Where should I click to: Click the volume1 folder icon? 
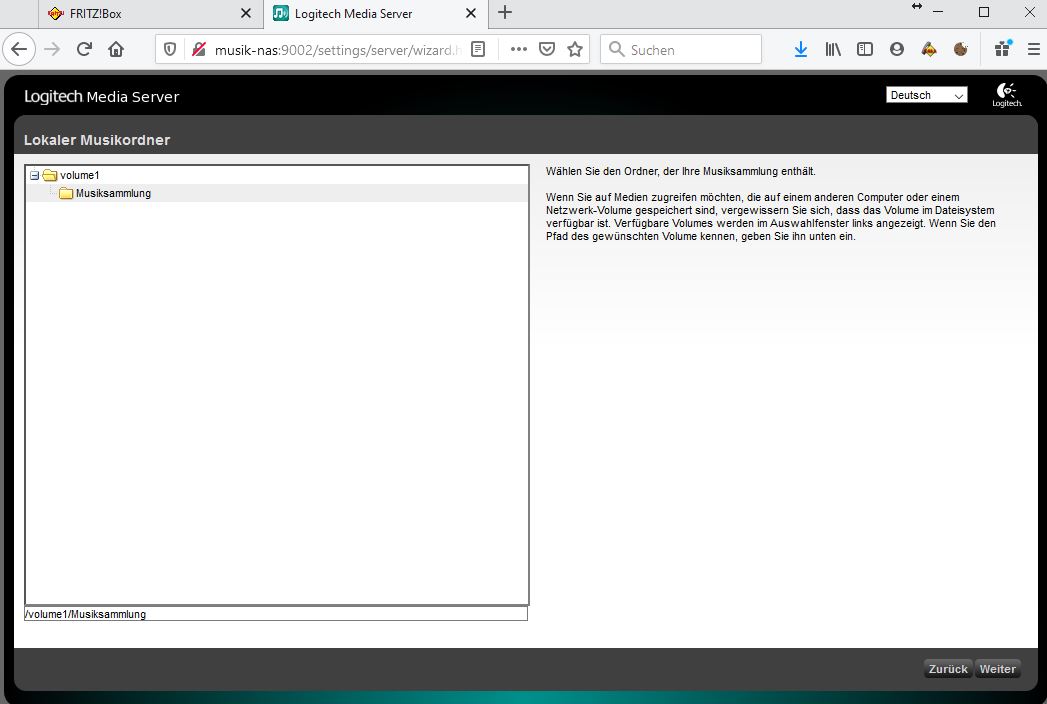(x=50, y=175)
